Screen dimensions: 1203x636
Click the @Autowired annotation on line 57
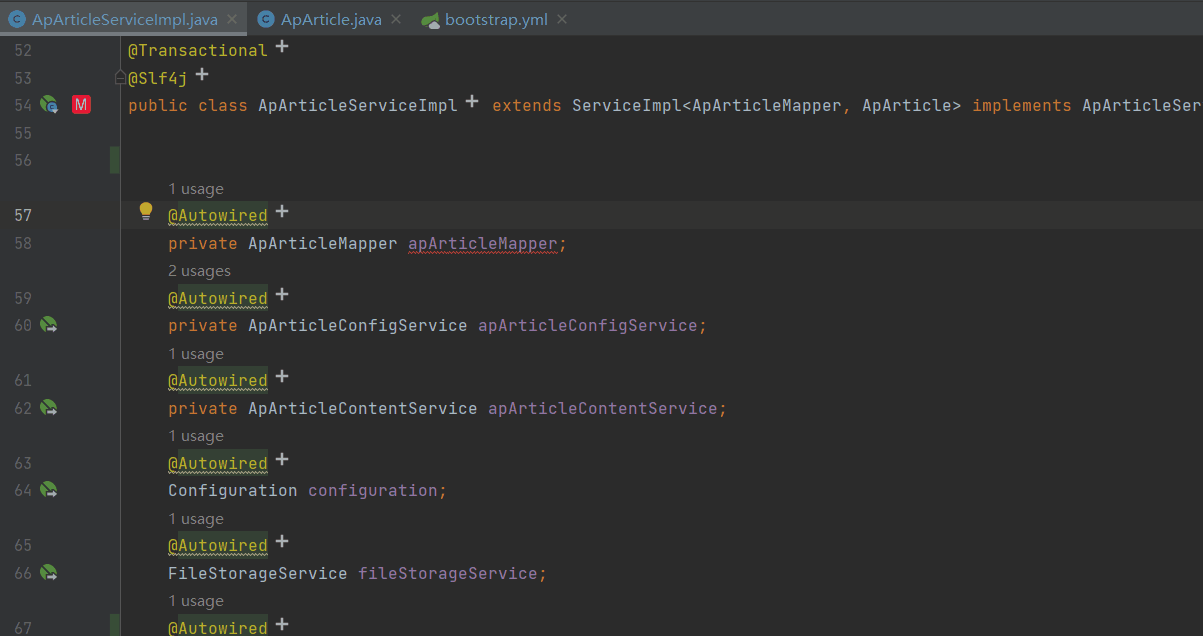point(218,215)
